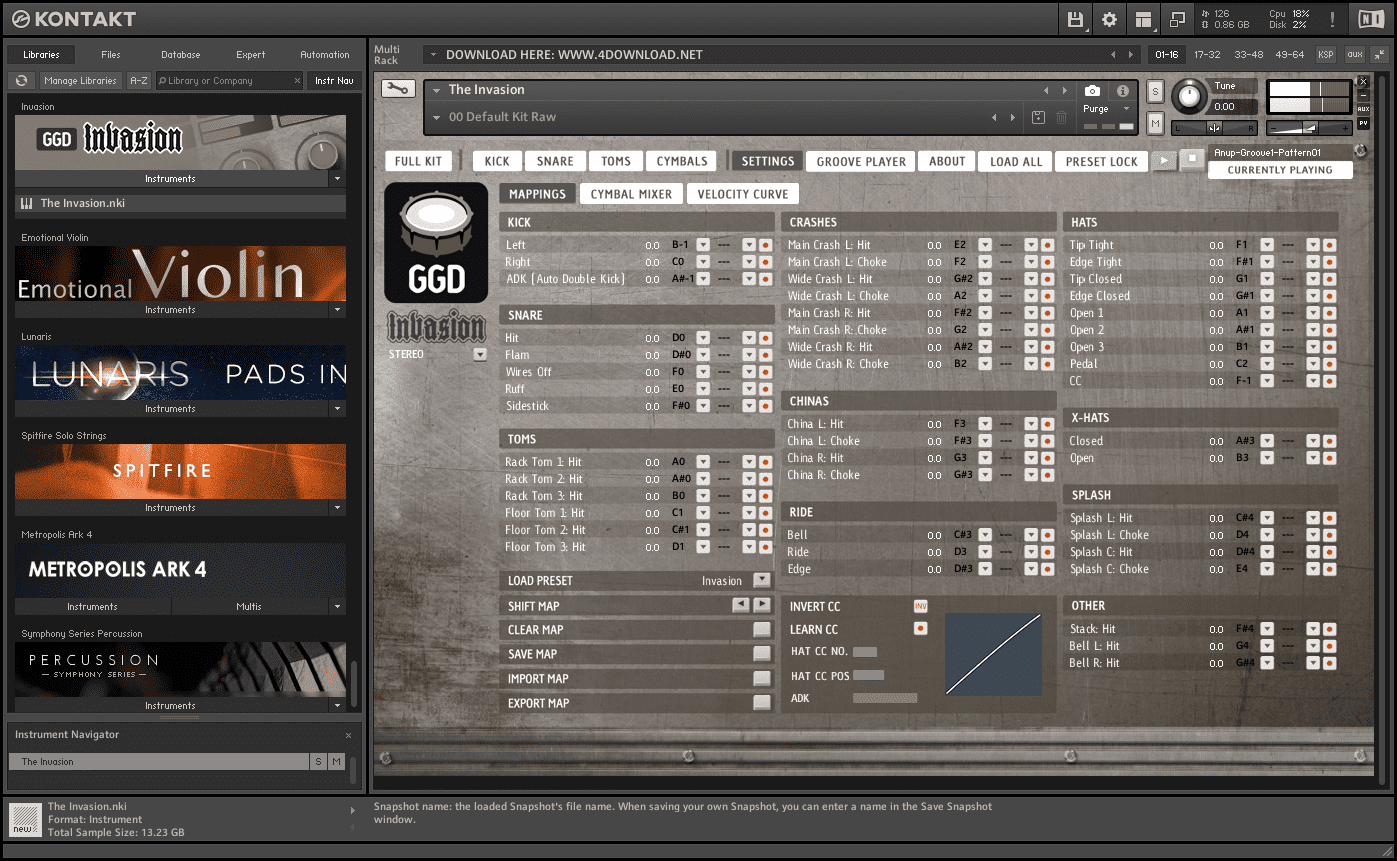Click shift map left arrow

pyautogui.click(x=740, y=605)
